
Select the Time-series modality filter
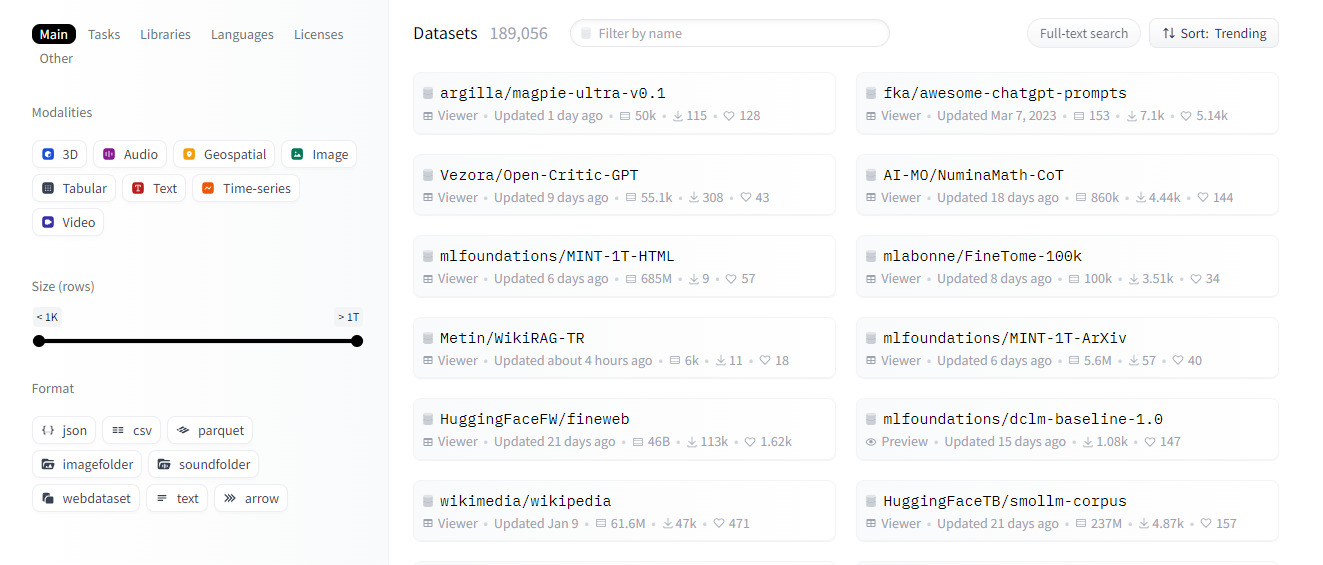[x=246, y=188]
